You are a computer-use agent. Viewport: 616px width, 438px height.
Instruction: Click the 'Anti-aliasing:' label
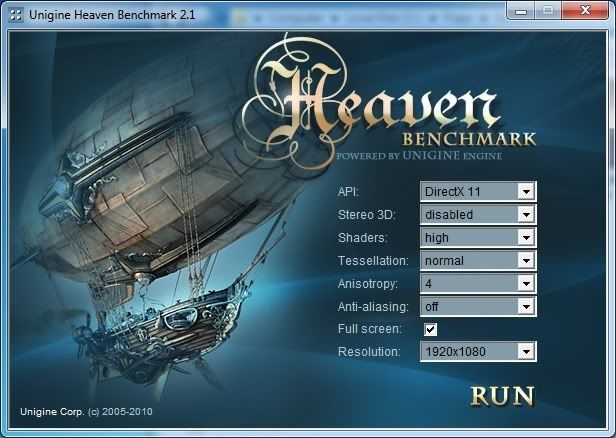click(373, 306)
